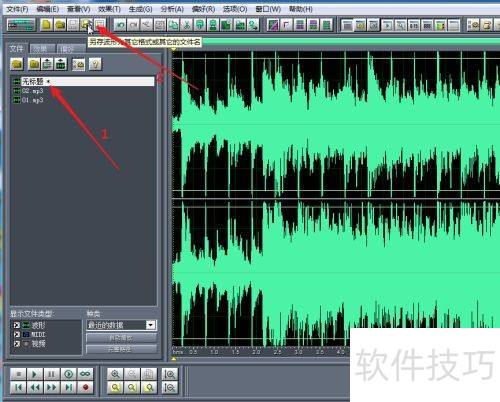Select 02.mp3 in the file list

point(32,91)
